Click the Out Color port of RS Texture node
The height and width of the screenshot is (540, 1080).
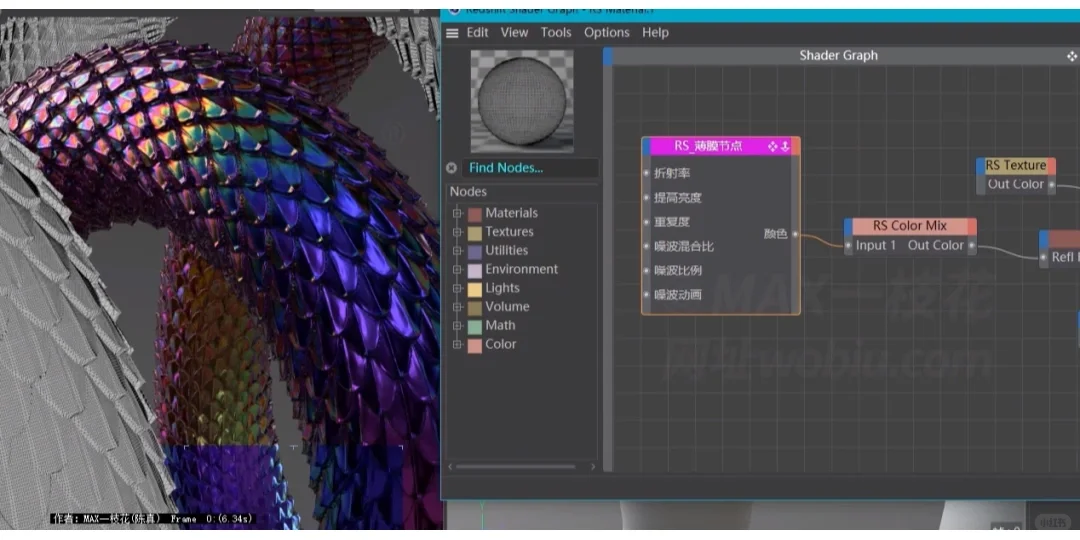point(1051,185)
